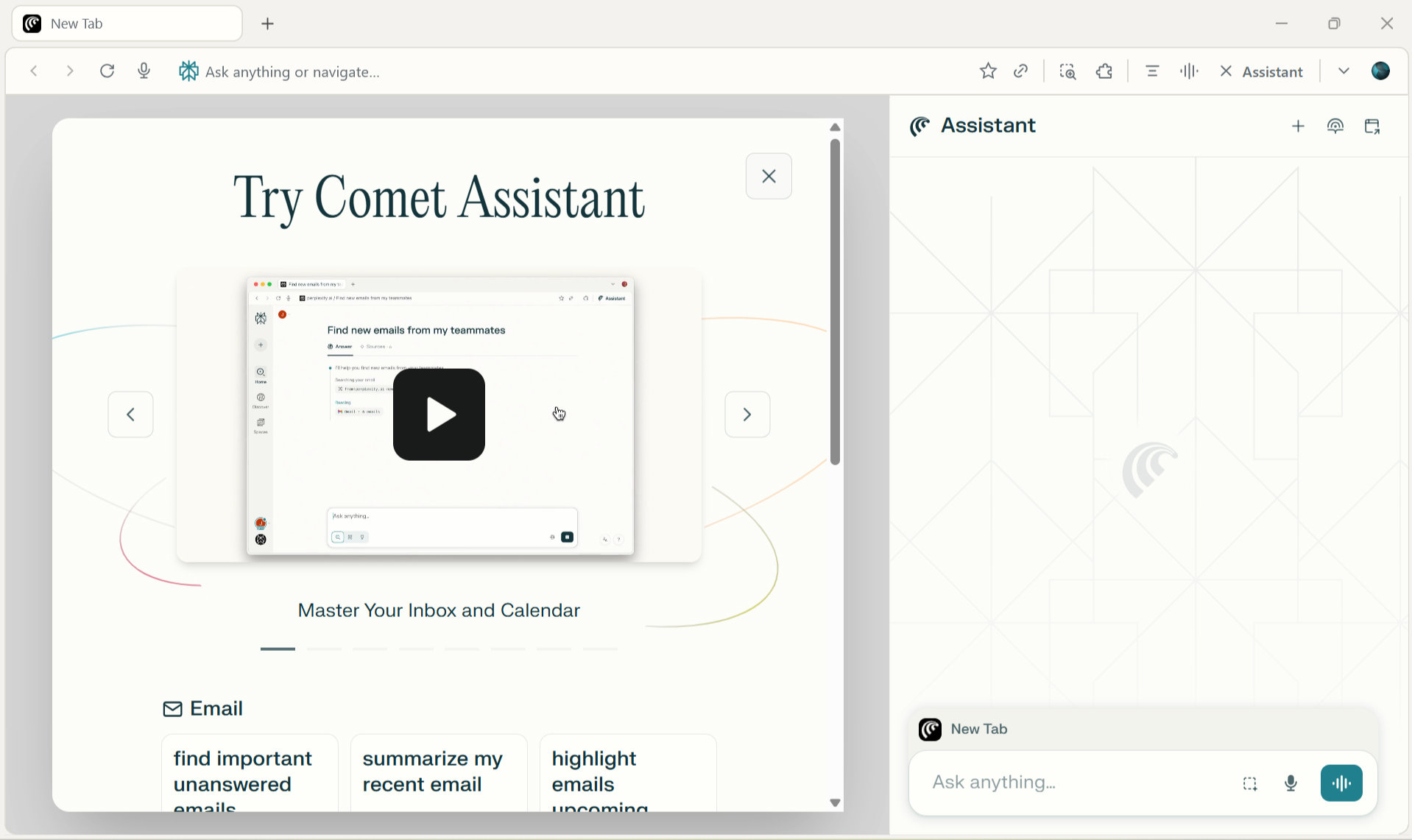The width and height of the screenshot is (1412, 840).
Task: Click the voice microphone icon in address bar
Action: [144, 71]
